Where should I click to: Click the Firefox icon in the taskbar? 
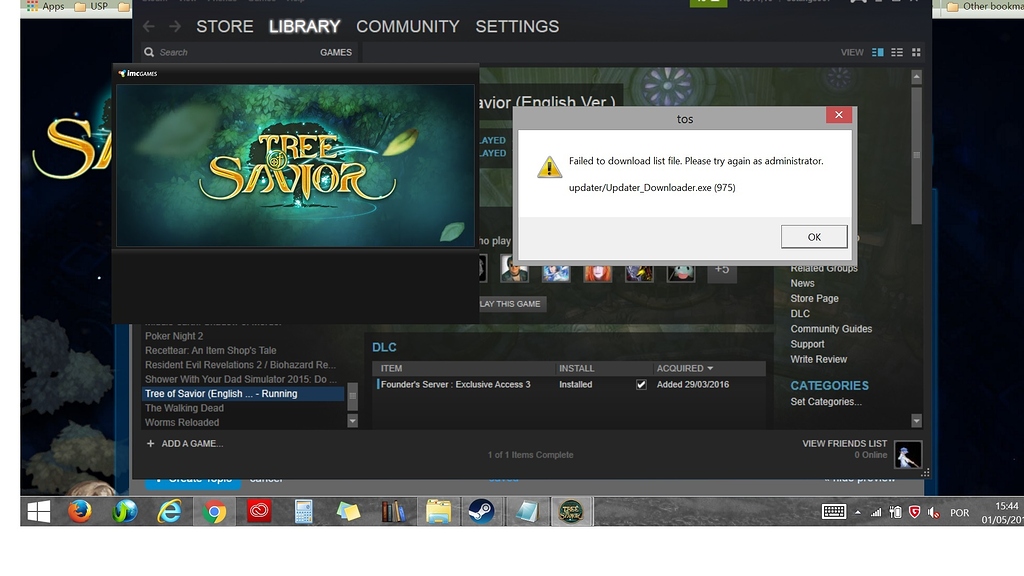81,512
